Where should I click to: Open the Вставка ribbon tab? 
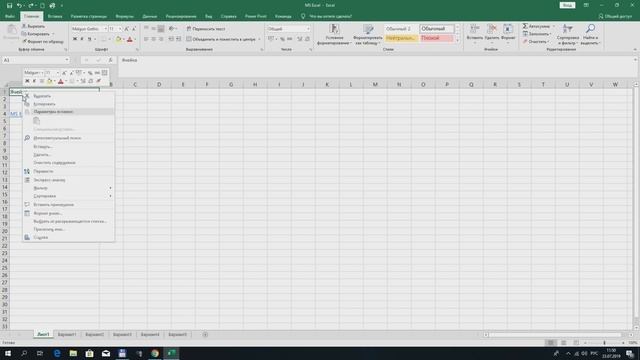point(55,16)
